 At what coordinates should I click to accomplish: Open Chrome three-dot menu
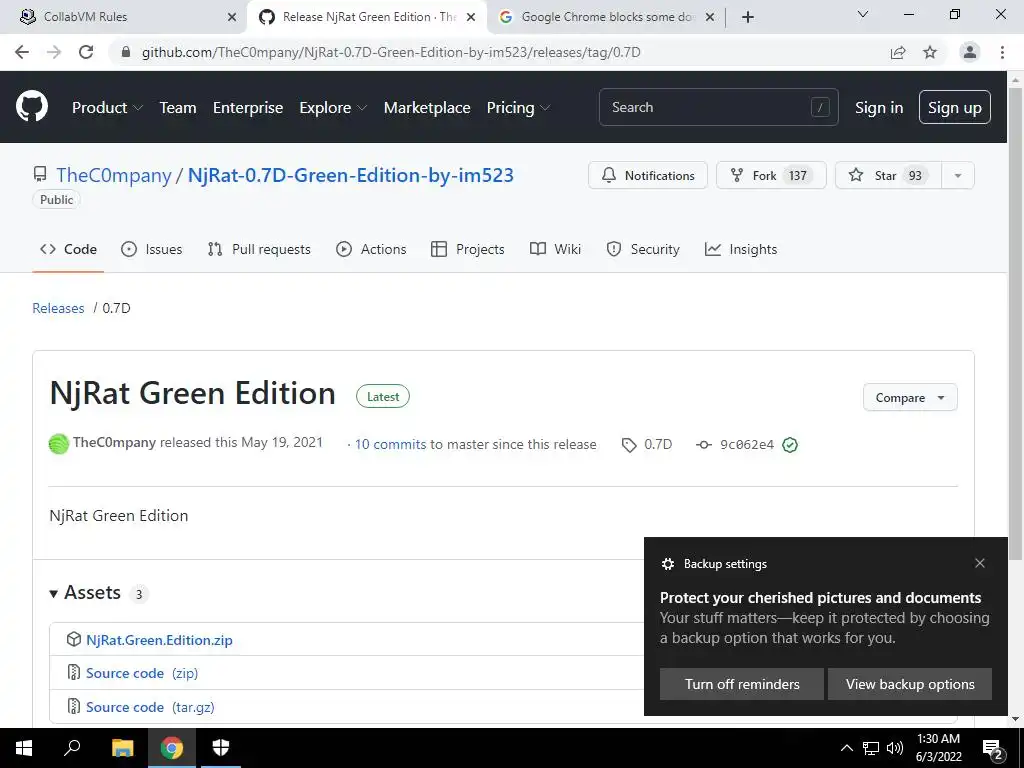pos(1002,52)
